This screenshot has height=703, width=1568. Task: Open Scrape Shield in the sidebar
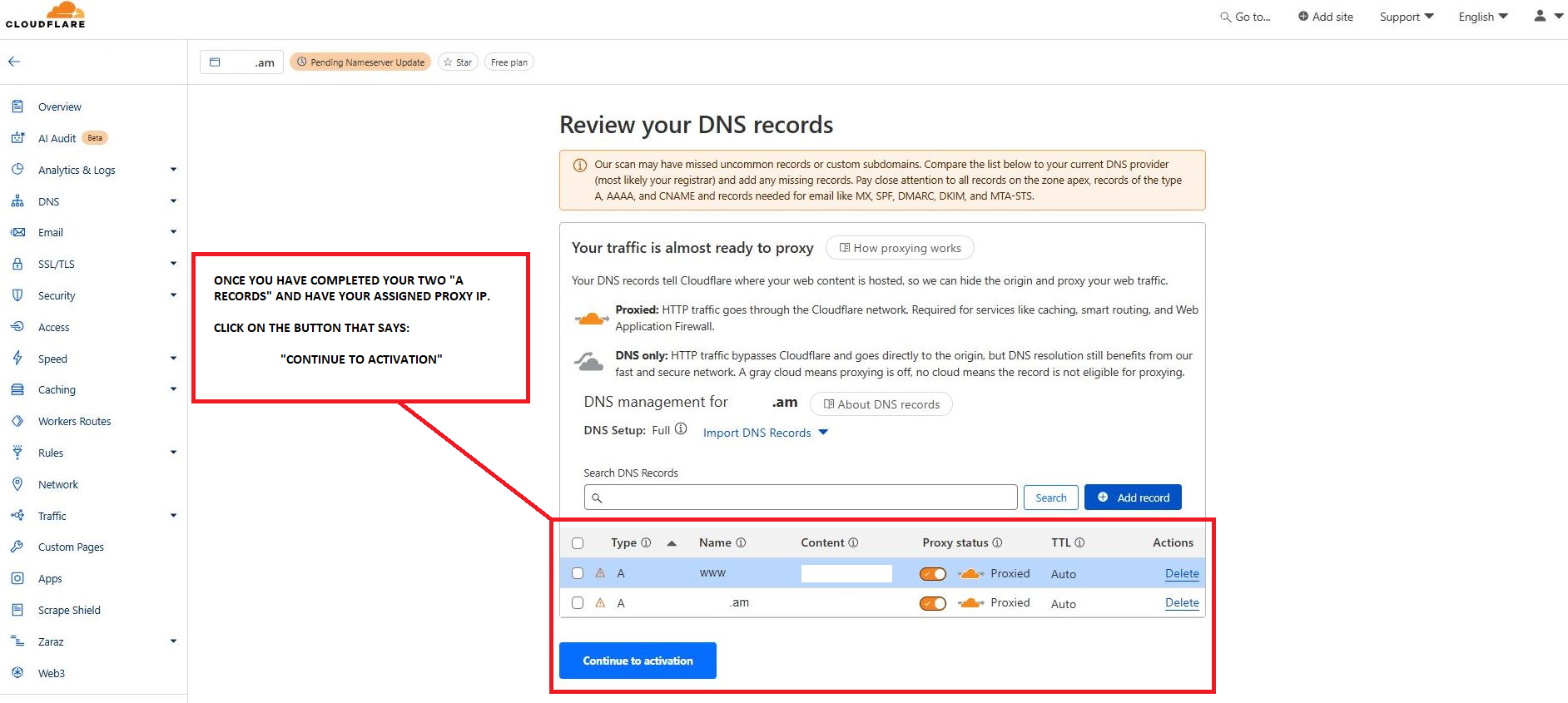pyautogui.click(x=69, y=610)
